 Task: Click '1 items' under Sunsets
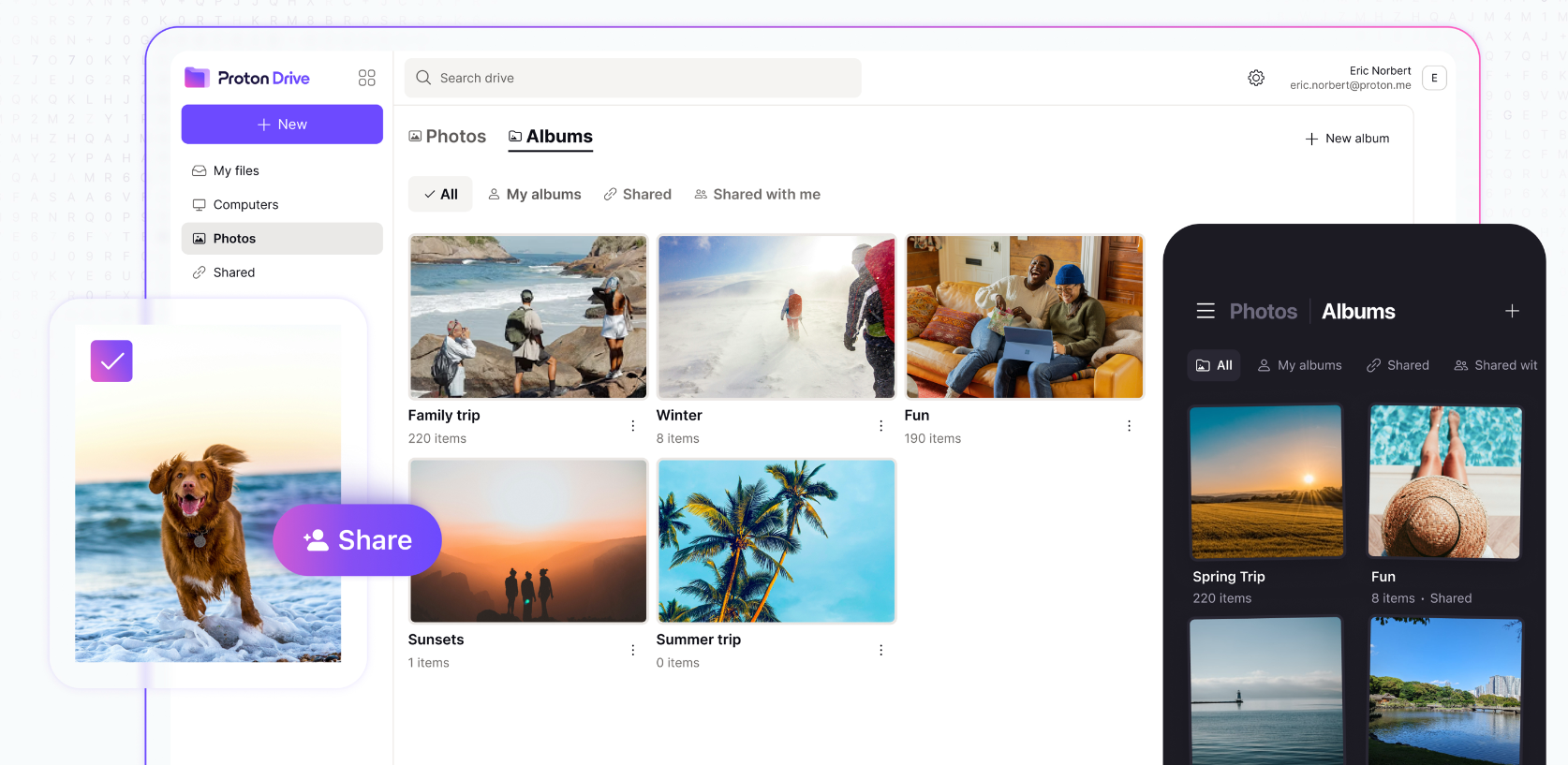pos(429,663)
